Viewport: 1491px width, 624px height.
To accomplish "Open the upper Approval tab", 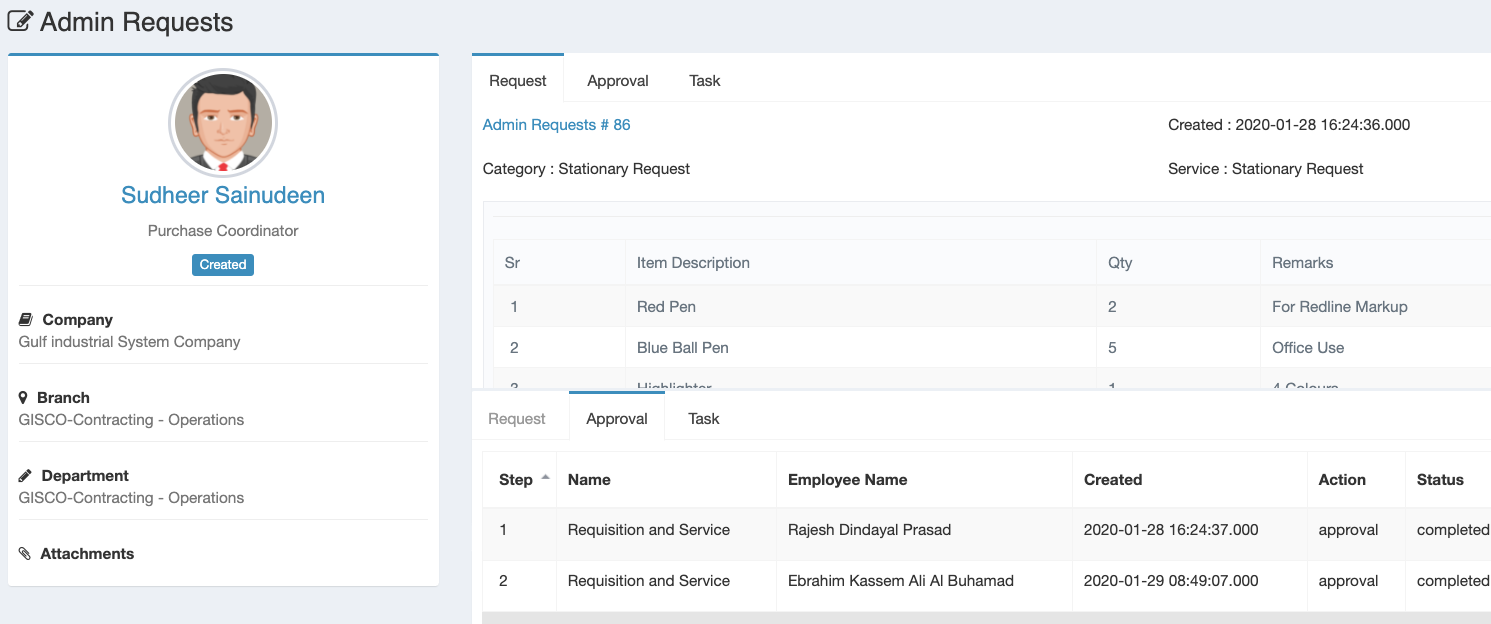I will click(617, 81).
